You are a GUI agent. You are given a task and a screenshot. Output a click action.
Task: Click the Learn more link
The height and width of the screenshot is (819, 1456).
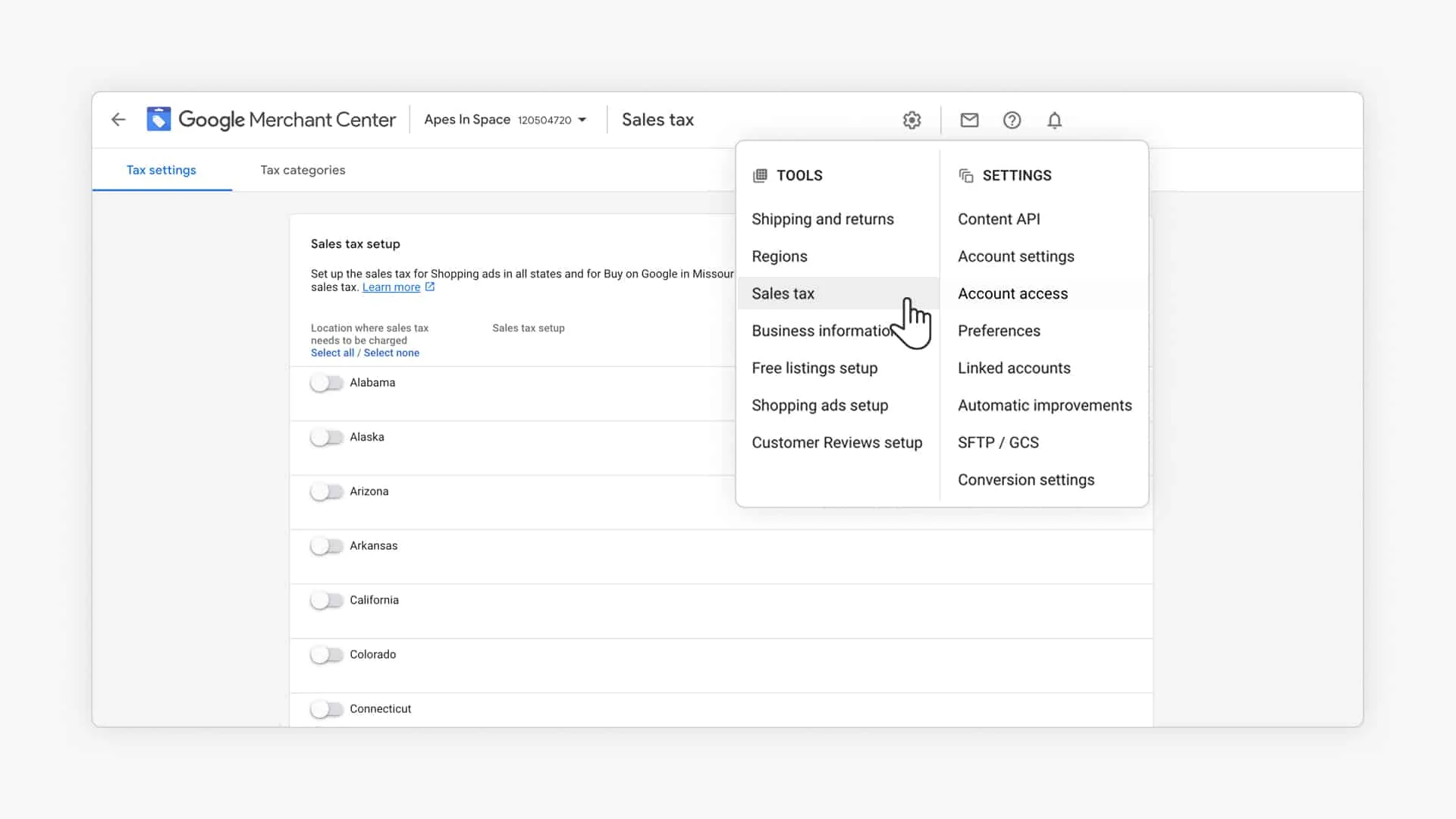(x=391, y=287)
